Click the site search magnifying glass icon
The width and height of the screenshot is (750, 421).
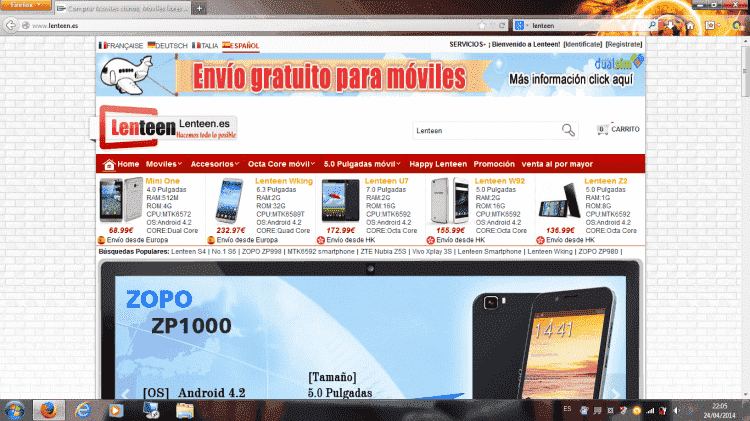click(x=568, y=130)
